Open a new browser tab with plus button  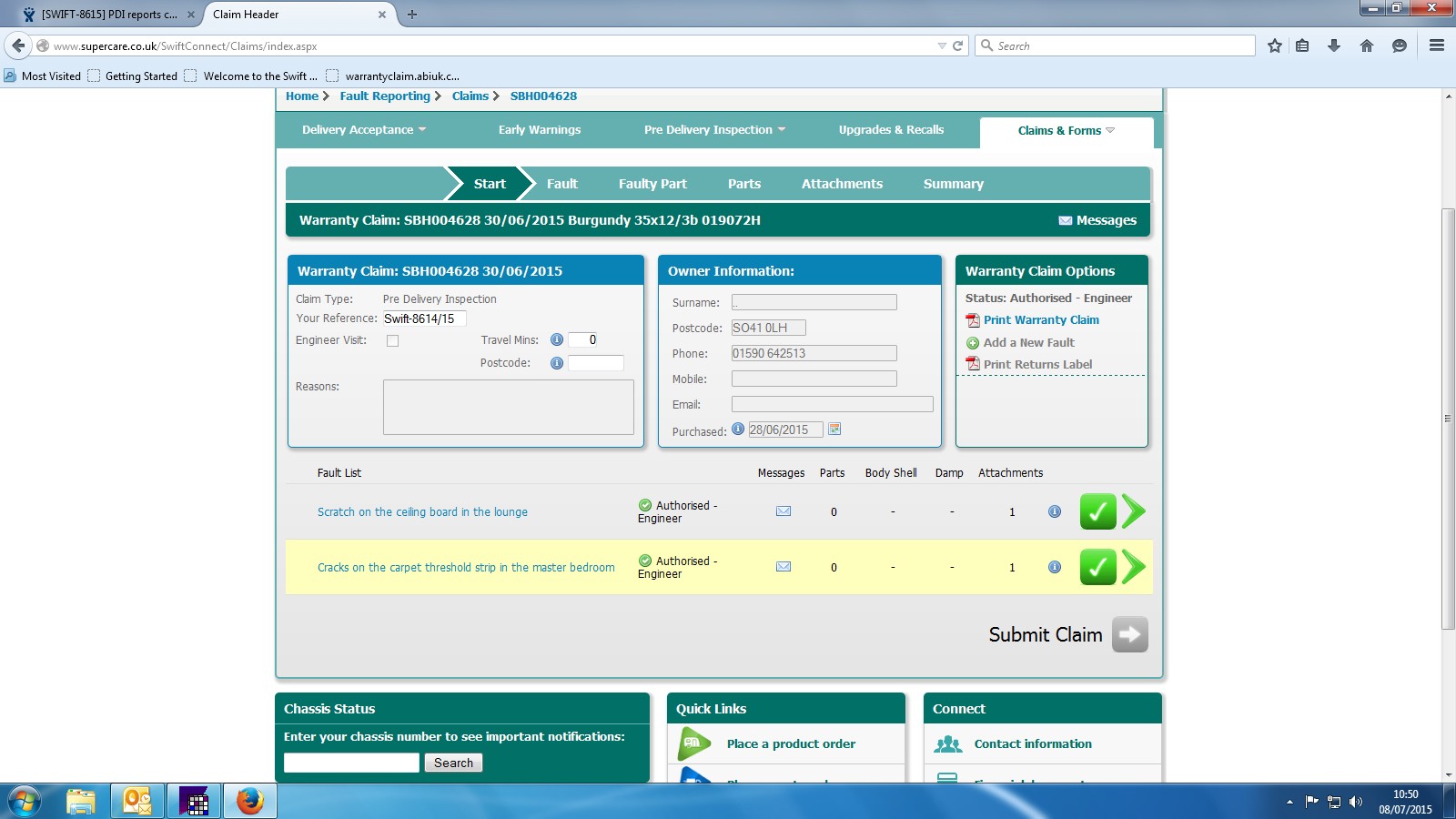[412, 15]
